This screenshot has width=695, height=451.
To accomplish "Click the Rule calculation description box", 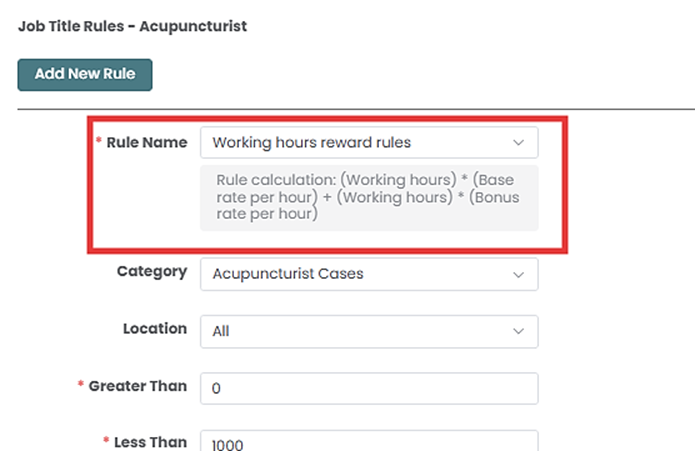I will tap(368, 197).
